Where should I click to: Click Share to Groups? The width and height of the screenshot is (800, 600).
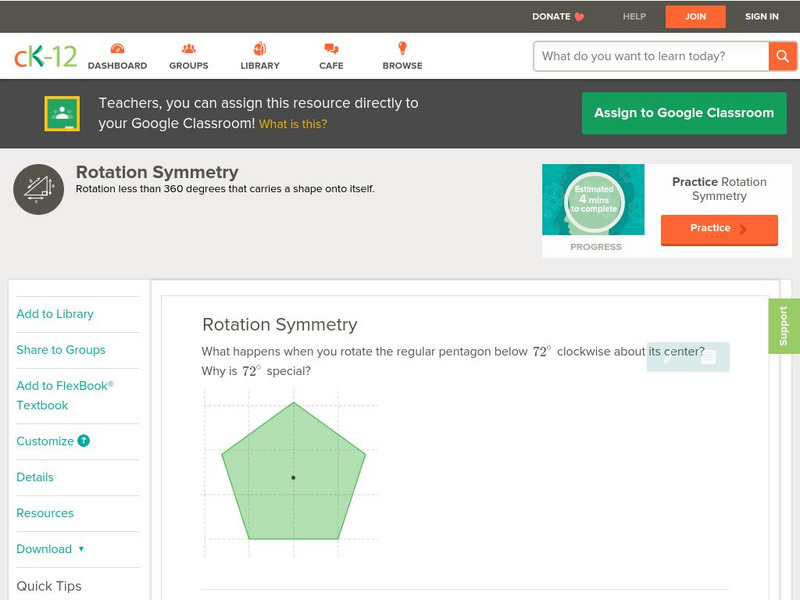point(61,350)
